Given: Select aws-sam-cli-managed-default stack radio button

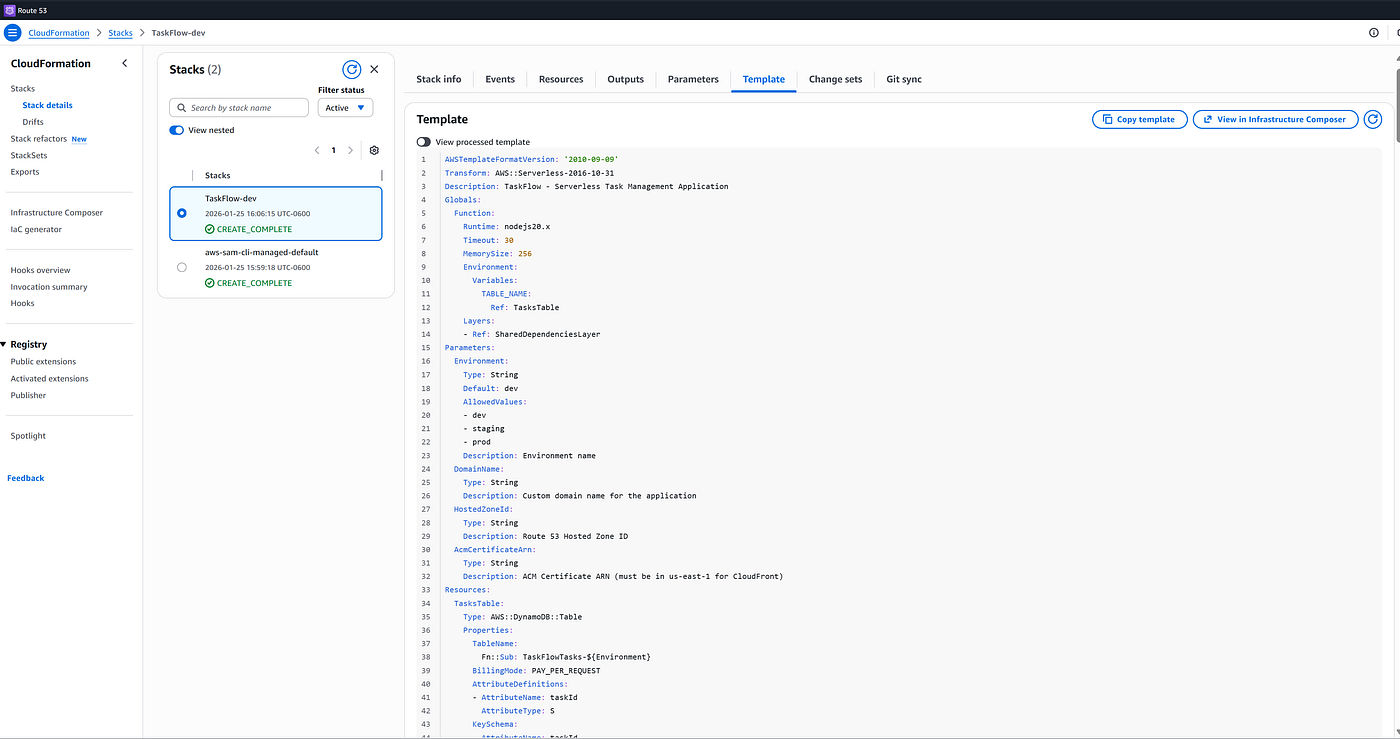Looking at the screenshot, I should coord(181,267).
